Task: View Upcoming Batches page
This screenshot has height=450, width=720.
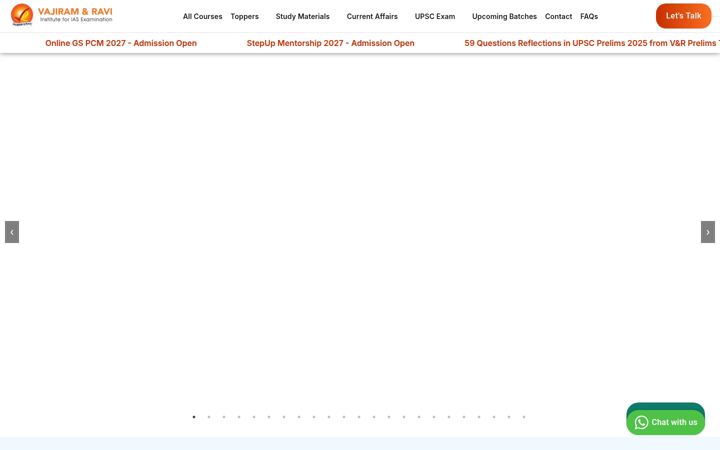Action: [x=504, y=17]
